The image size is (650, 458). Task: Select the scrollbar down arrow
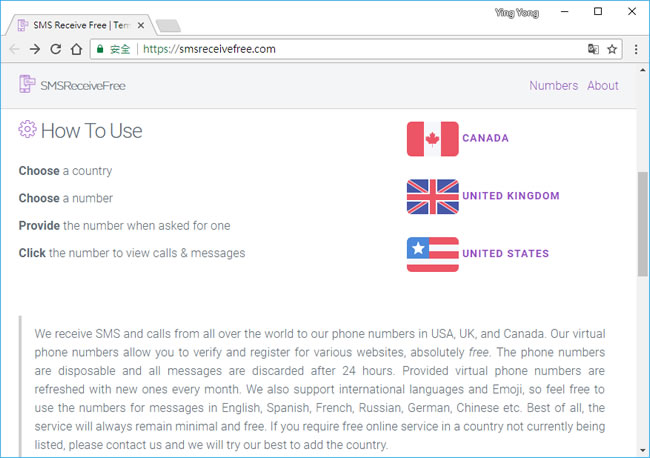(x=643, y=451)
